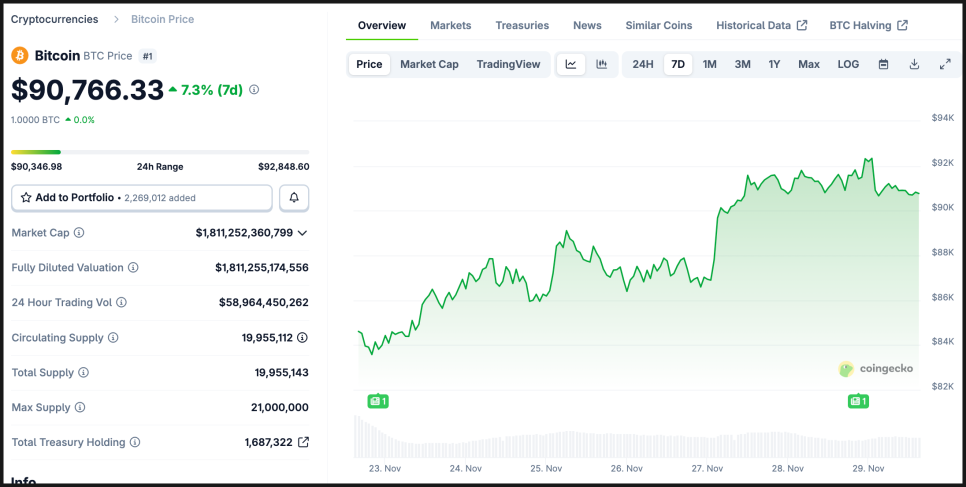The image size is (966, 487).
Task: Expand the Market Cap value chevron
Action: [x=303, y=233]
